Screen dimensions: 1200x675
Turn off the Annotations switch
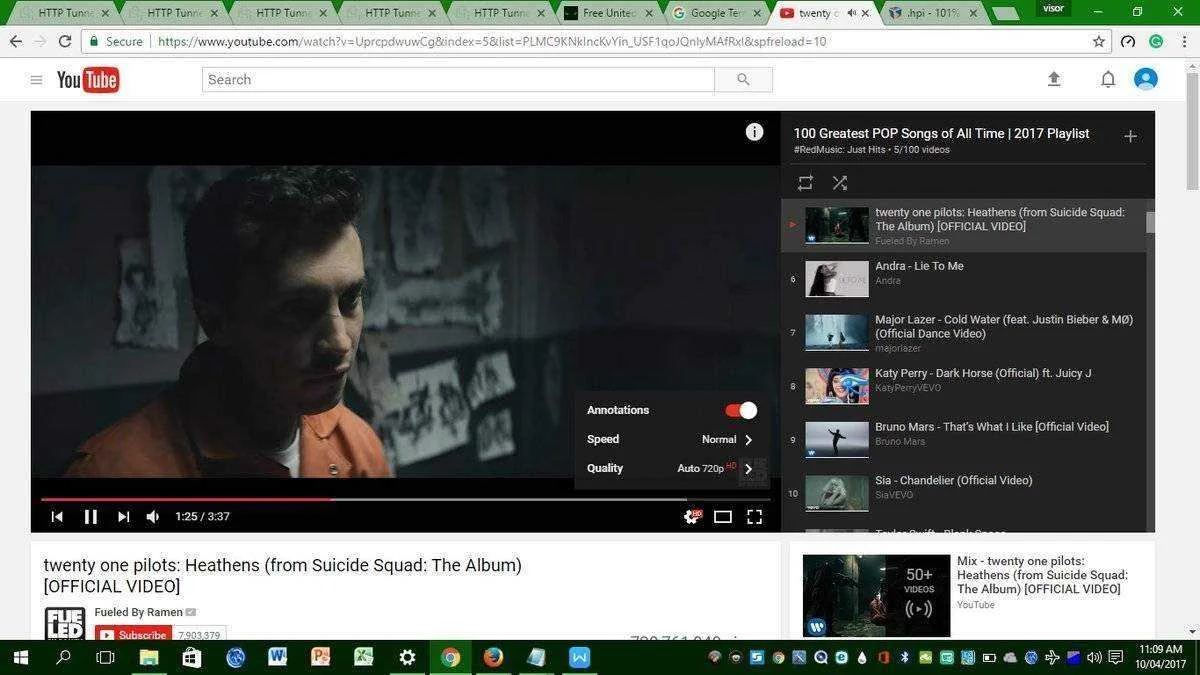(x=741, y=410)
